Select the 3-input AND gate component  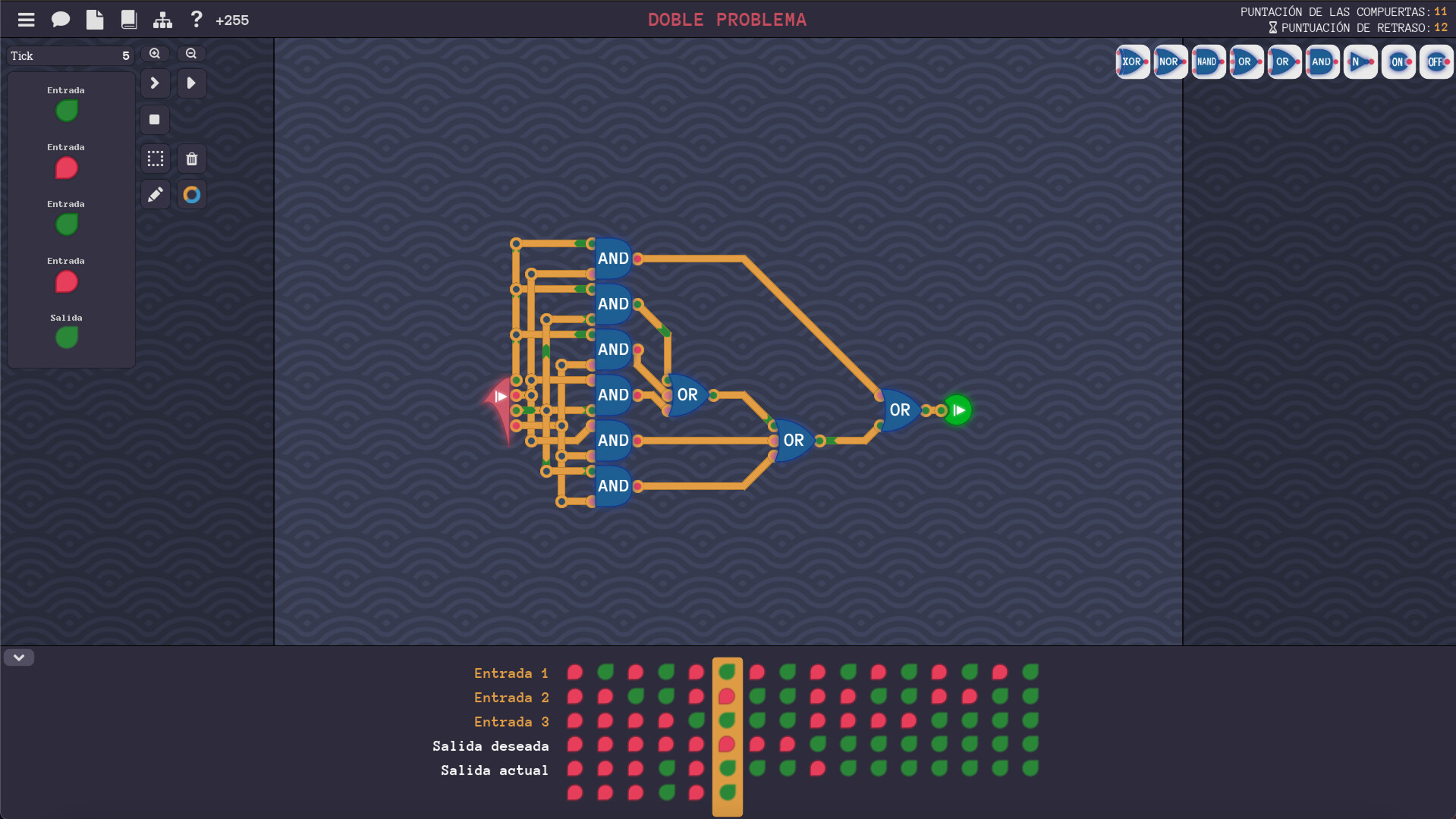click(x=1321, y=61)
